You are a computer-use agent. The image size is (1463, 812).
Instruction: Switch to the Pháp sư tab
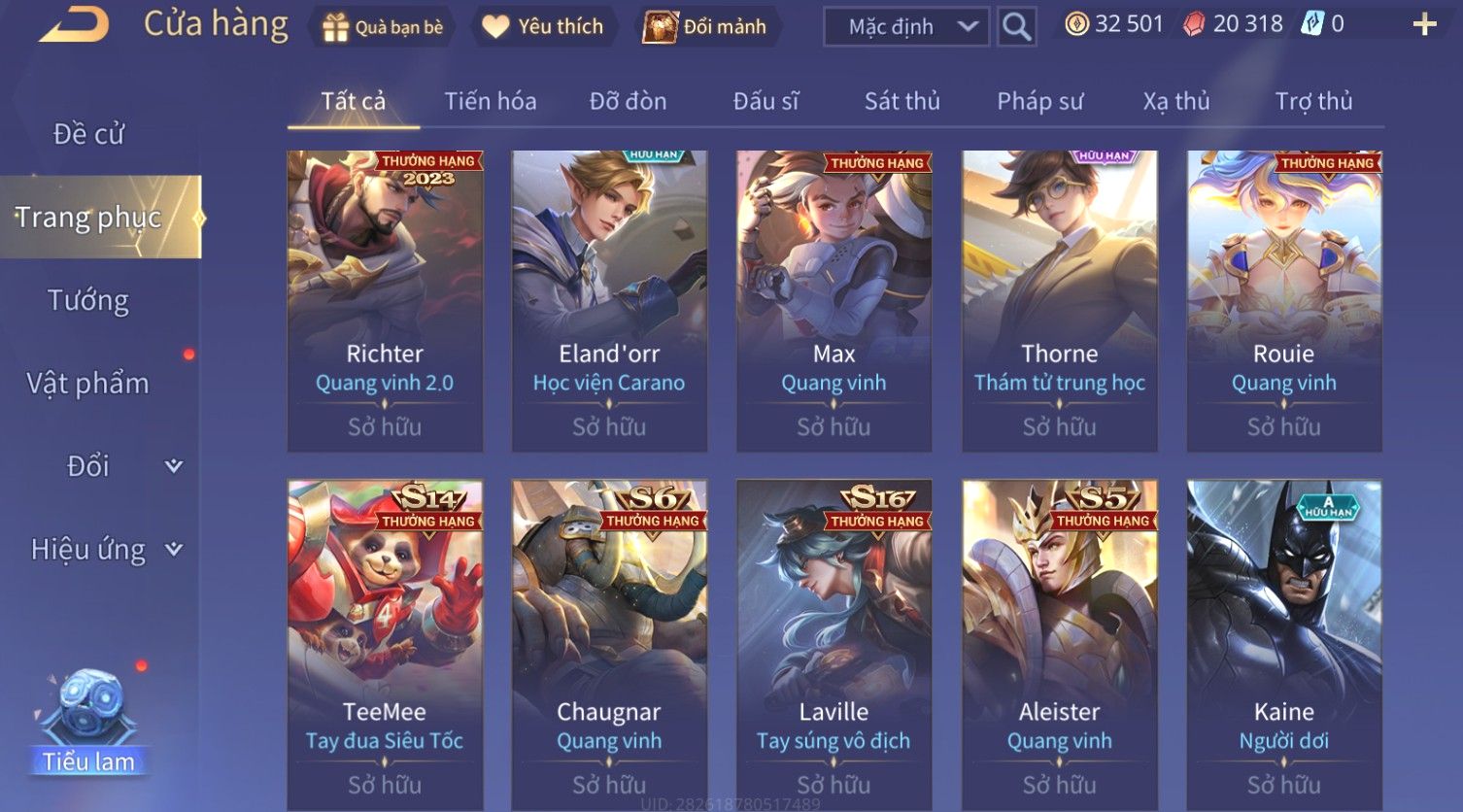1039,101
